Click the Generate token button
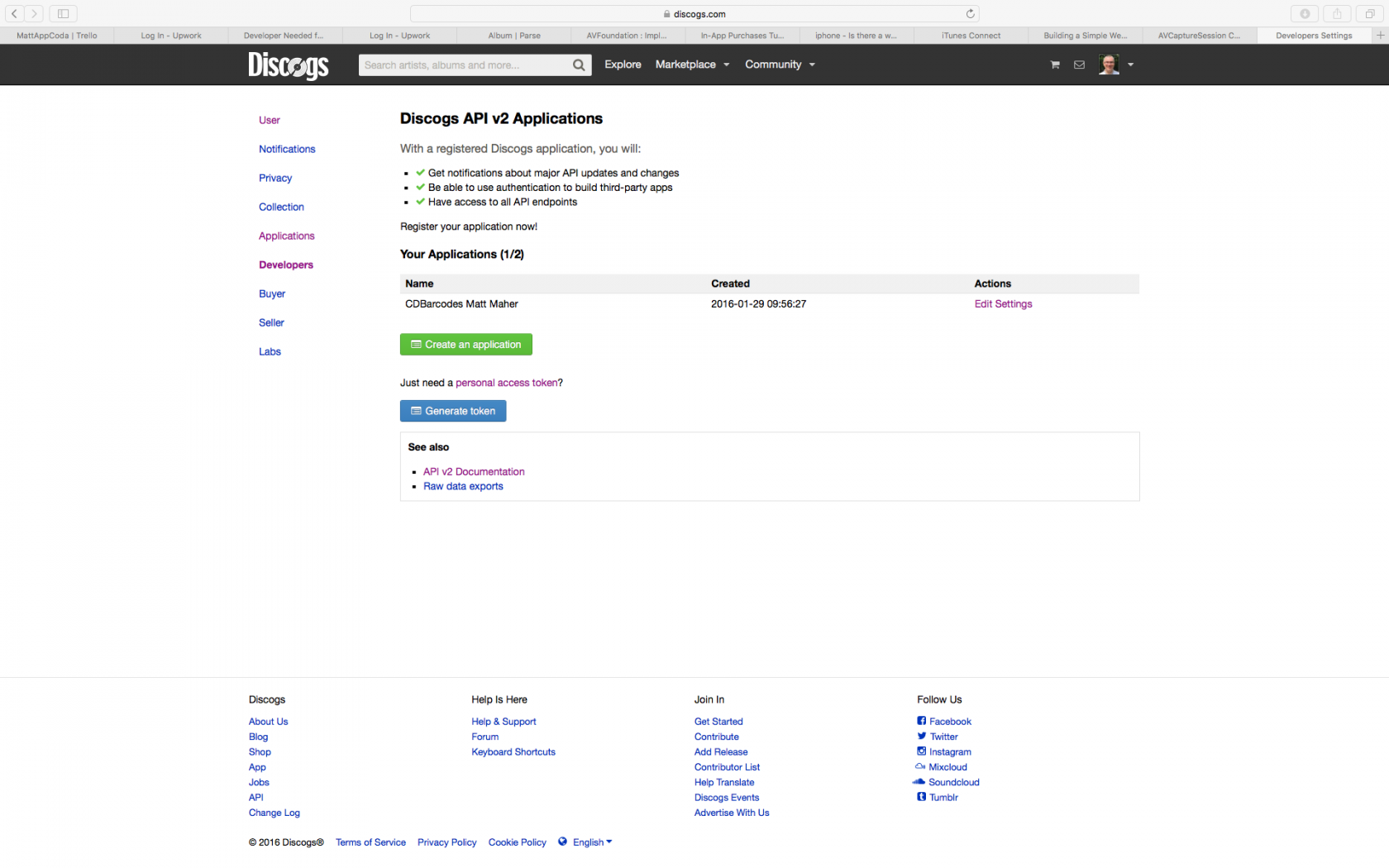1389x868 pixels. click(x=453, y=411)
